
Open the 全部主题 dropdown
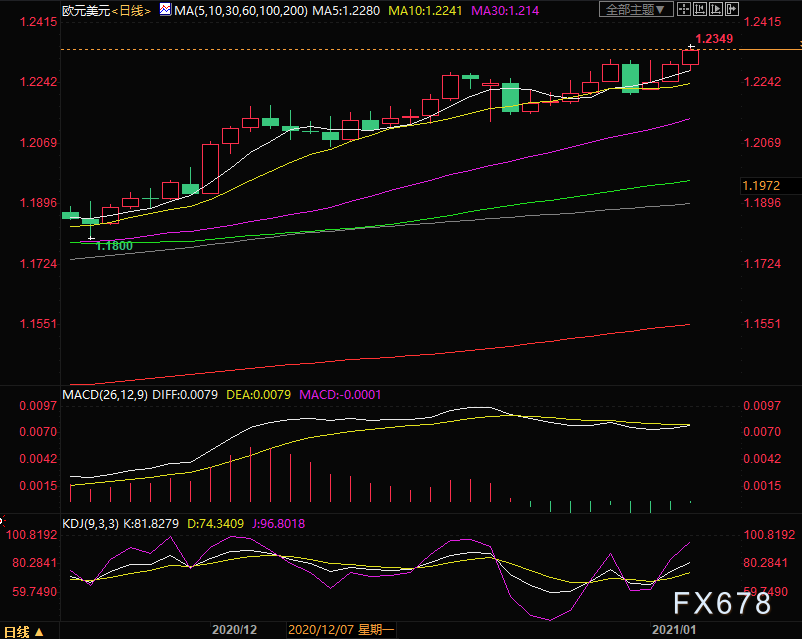coord(635,9)
